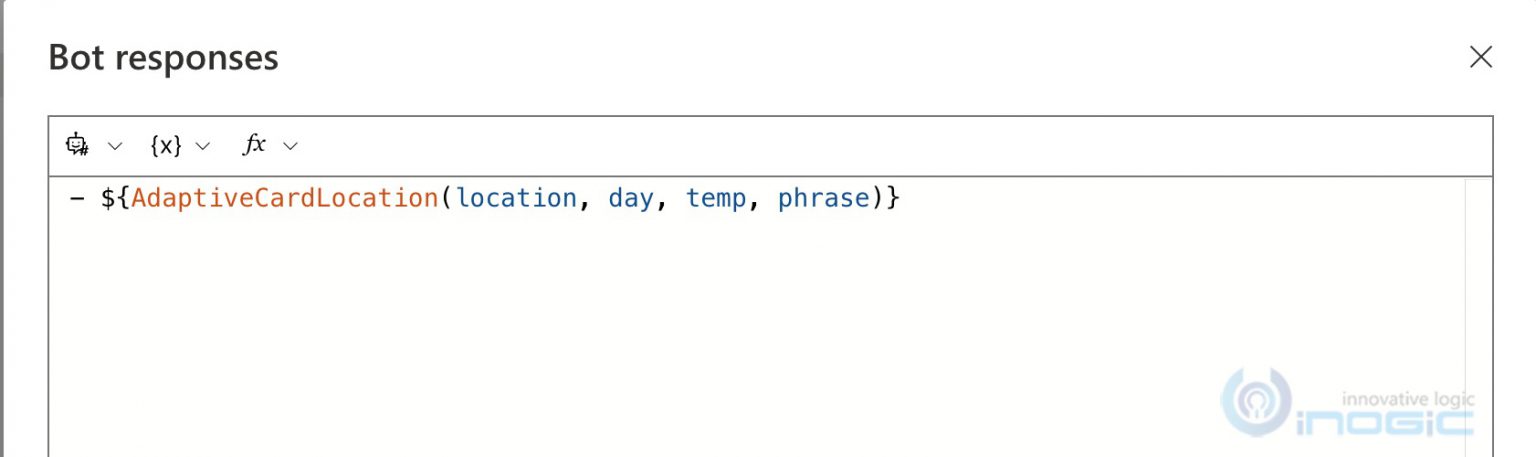
Task: Click the leading dash in the editor line
Action: [77, 198]
